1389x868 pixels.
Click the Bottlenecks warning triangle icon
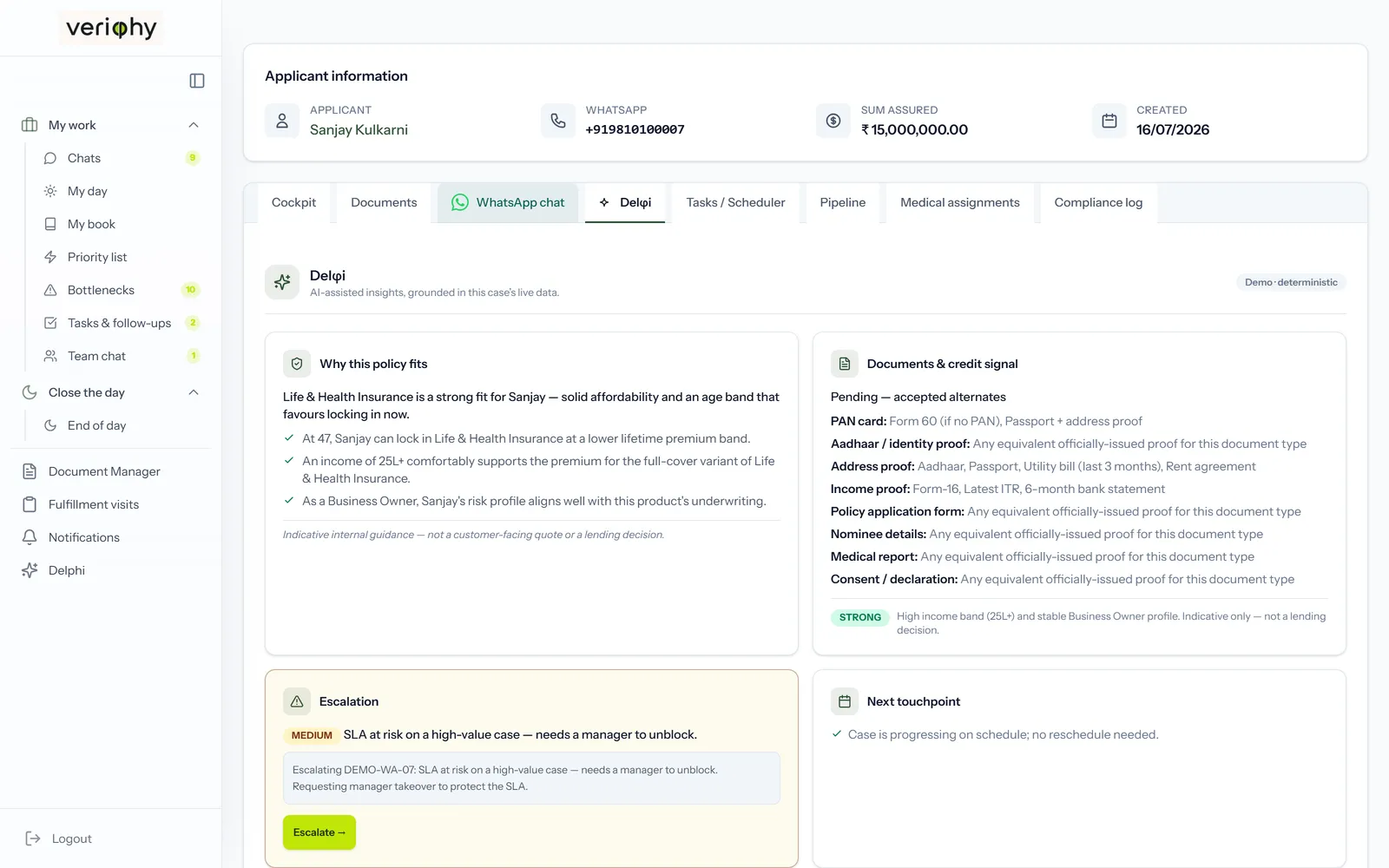50,290
